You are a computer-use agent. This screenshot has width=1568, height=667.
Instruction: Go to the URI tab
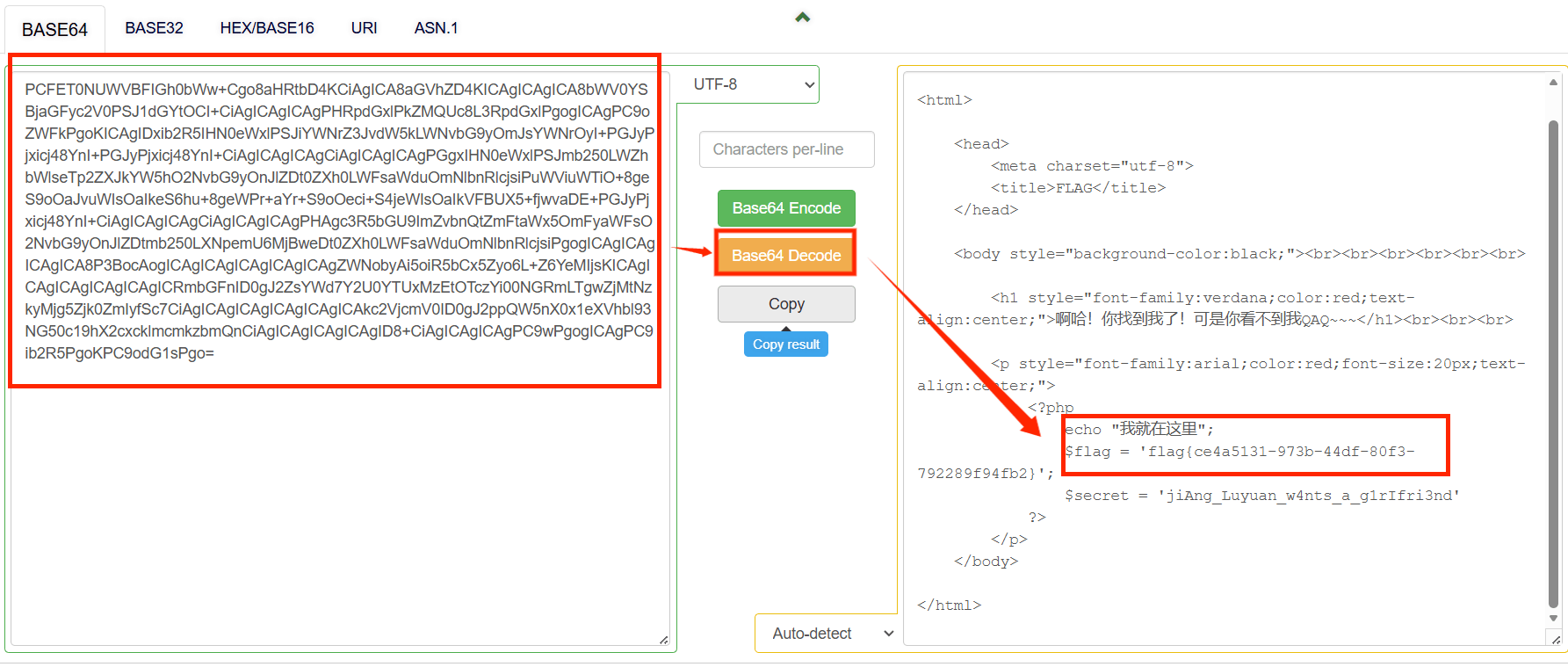364,28
